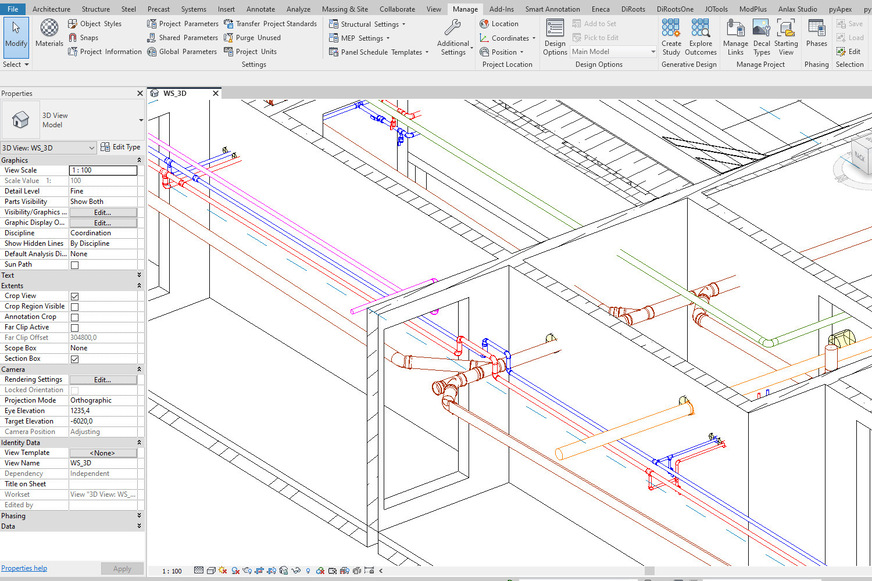Open the Properties help link
This screenshot has height=581, width=872.
pos(24,568)
